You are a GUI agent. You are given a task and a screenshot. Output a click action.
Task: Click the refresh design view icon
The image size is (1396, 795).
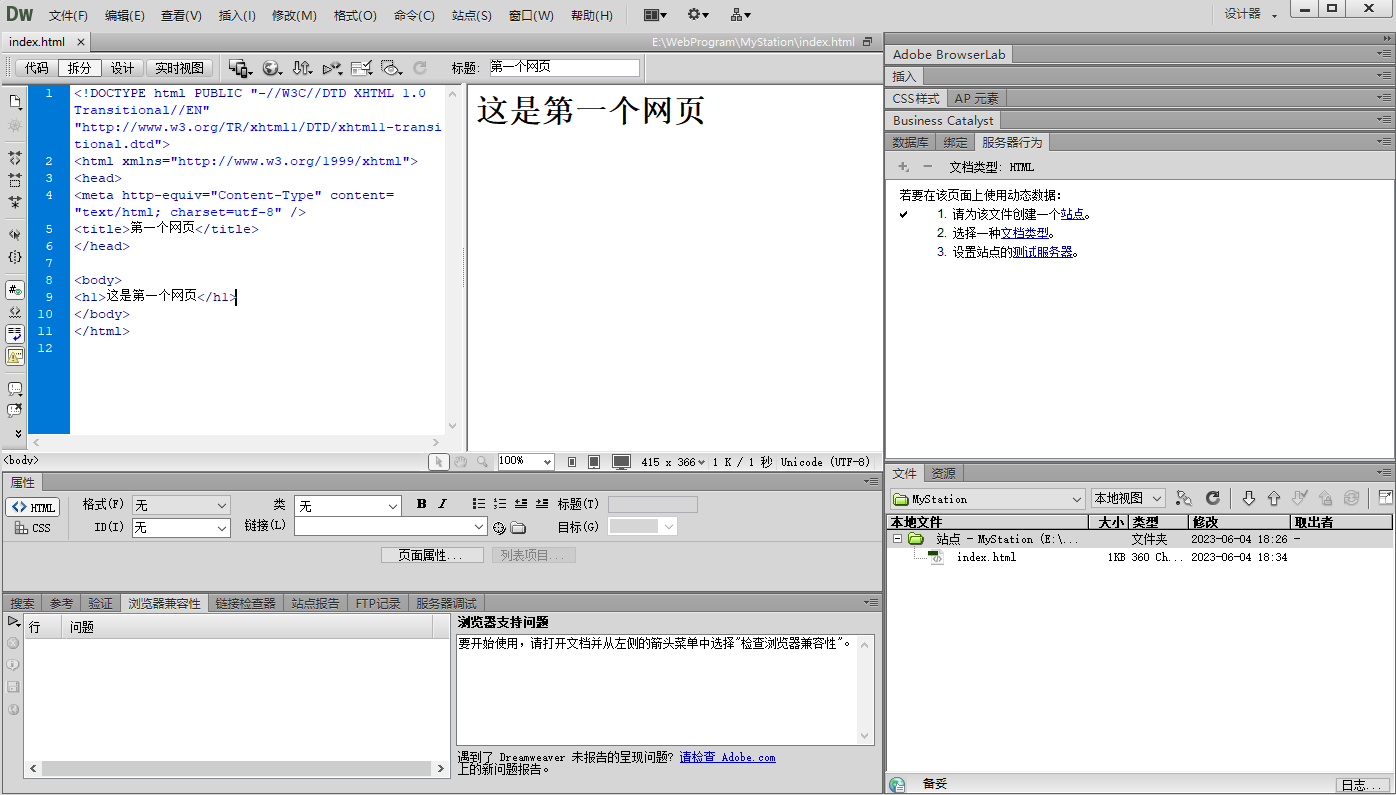coord(420,68)
